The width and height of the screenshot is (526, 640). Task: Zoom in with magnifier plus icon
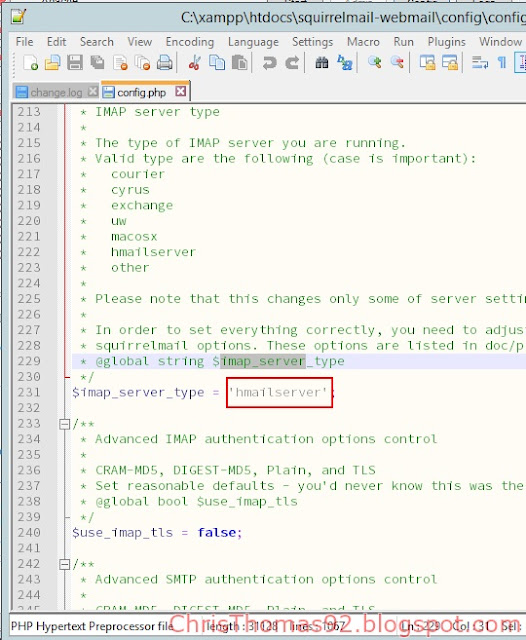pyautogui.click(x=375, y=63)
